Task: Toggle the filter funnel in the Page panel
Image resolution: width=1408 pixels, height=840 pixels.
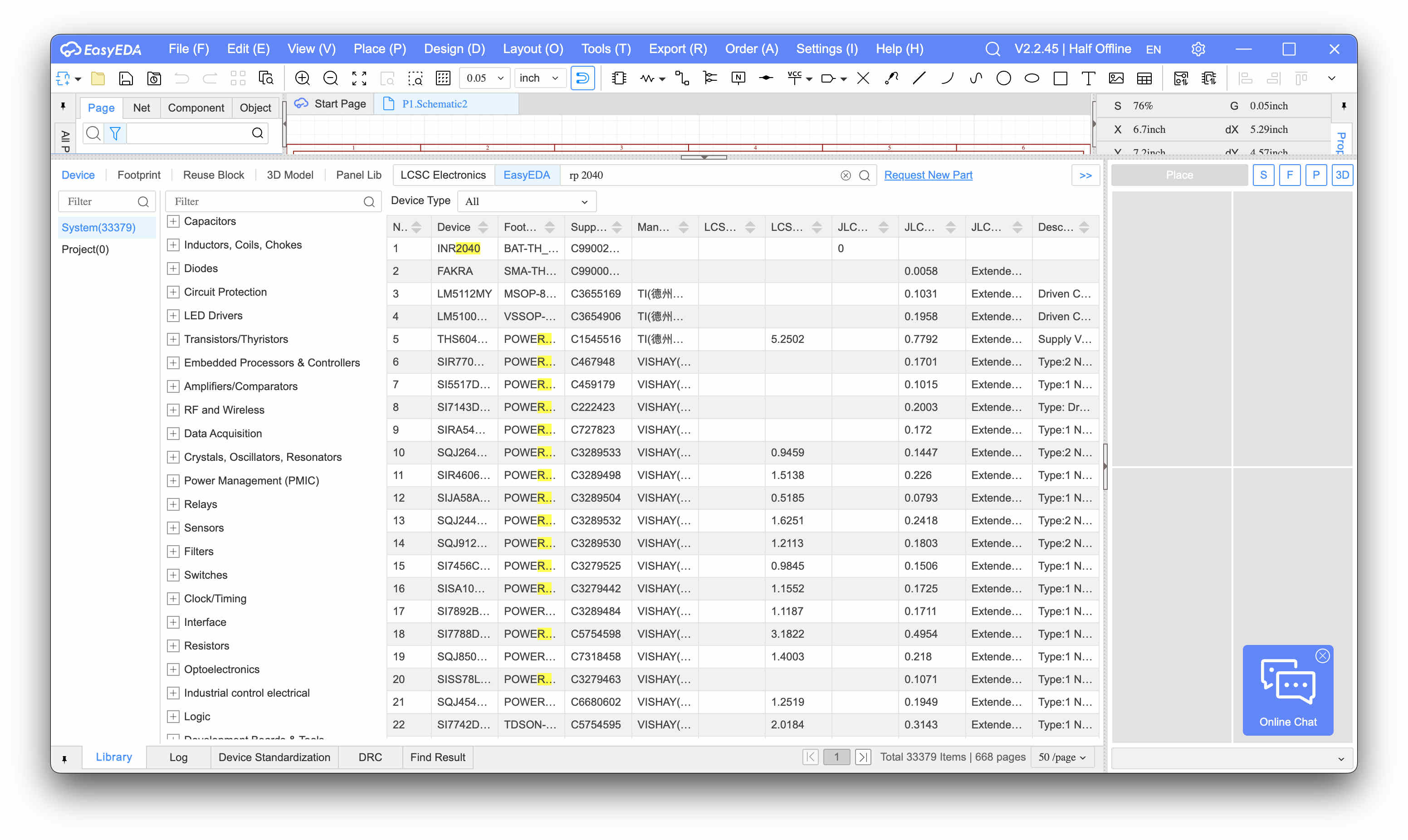Action: point(116,133)
